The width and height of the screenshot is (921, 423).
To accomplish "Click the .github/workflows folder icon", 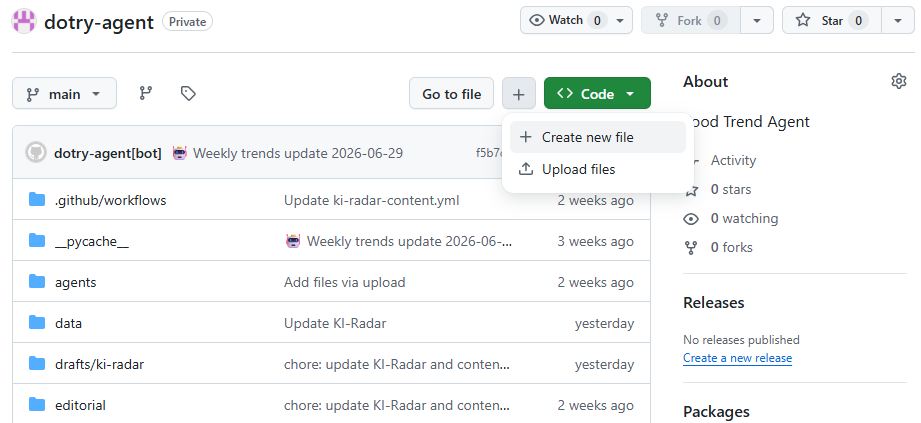I will click(x=37, y=200).
